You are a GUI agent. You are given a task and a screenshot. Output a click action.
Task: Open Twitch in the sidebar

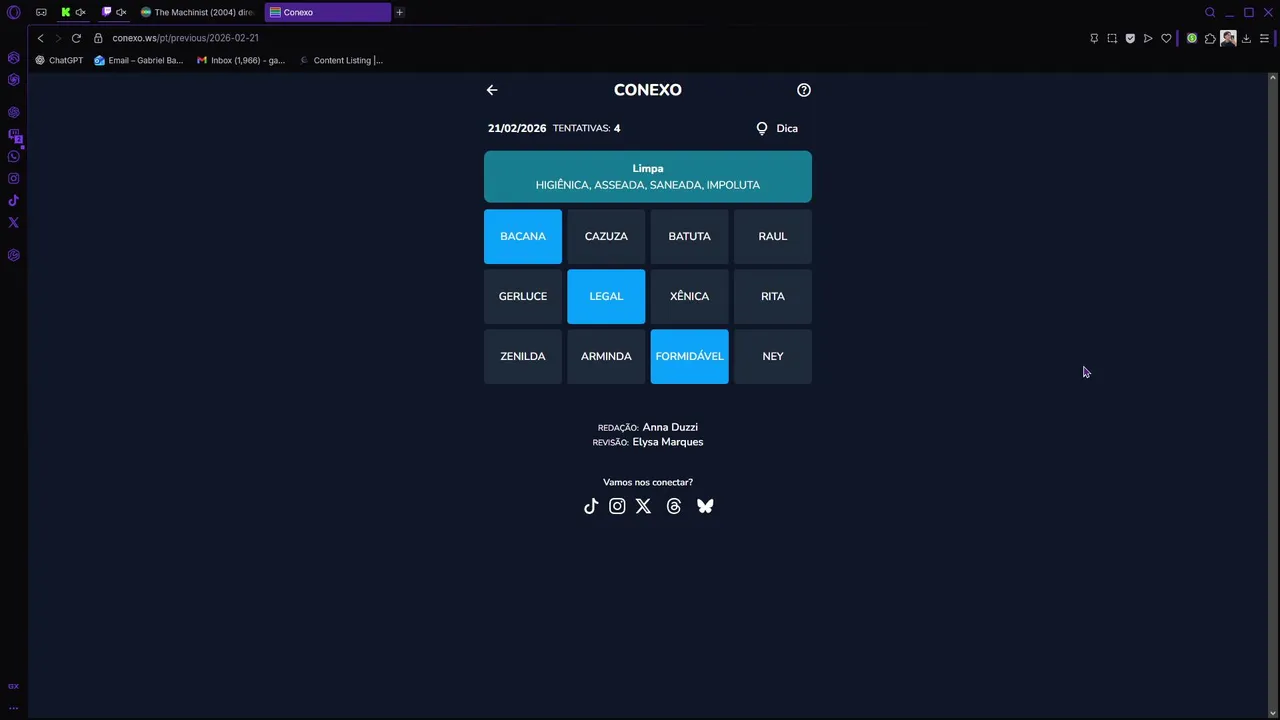click(14, 134)
